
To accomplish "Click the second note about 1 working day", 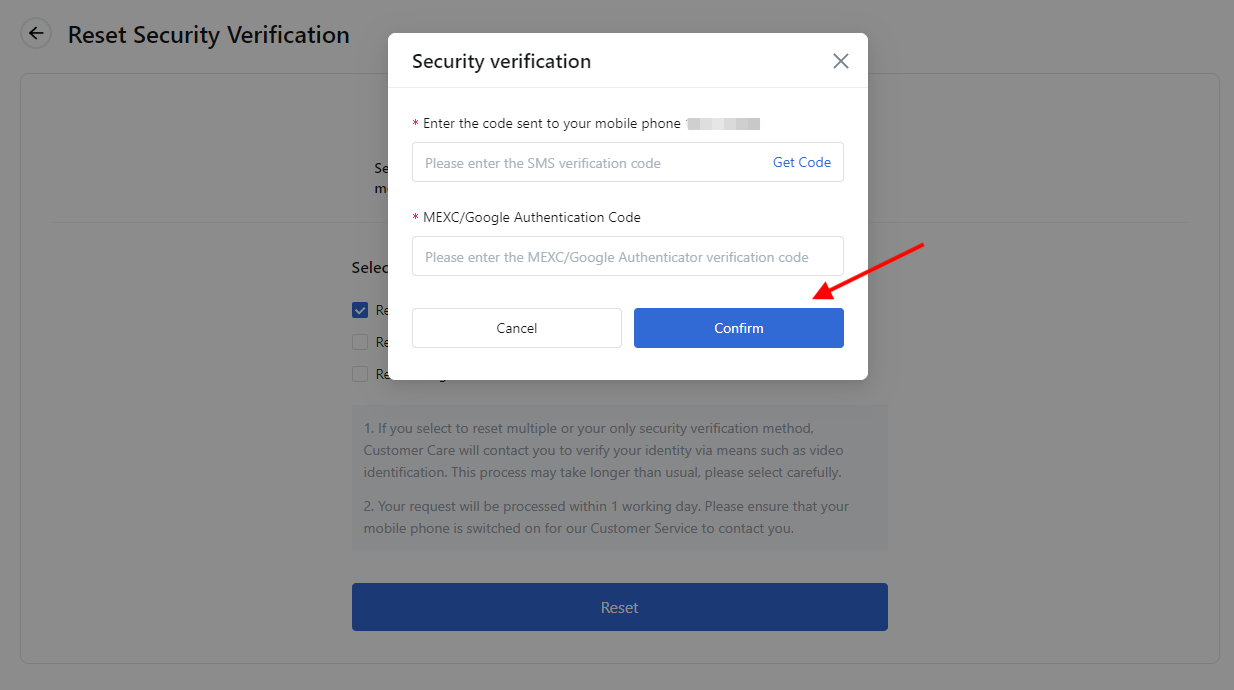I will pyautogui.click(x=606, y=517).
